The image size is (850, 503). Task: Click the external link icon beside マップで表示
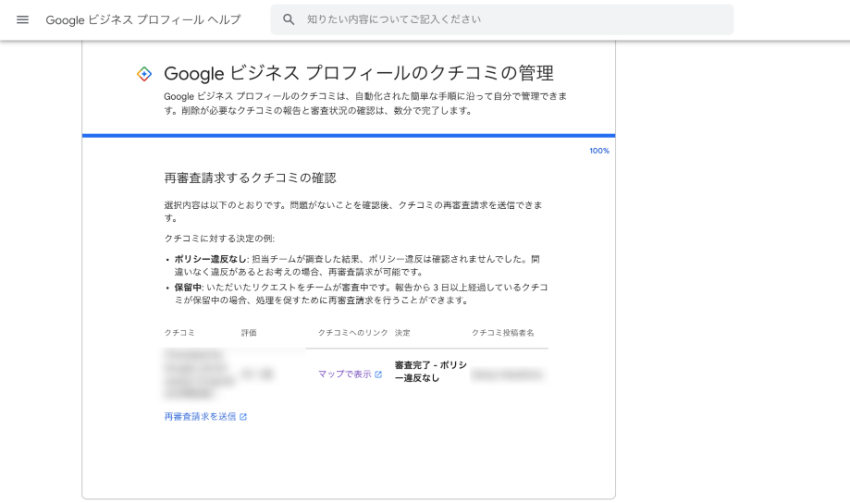coord(378,374)
